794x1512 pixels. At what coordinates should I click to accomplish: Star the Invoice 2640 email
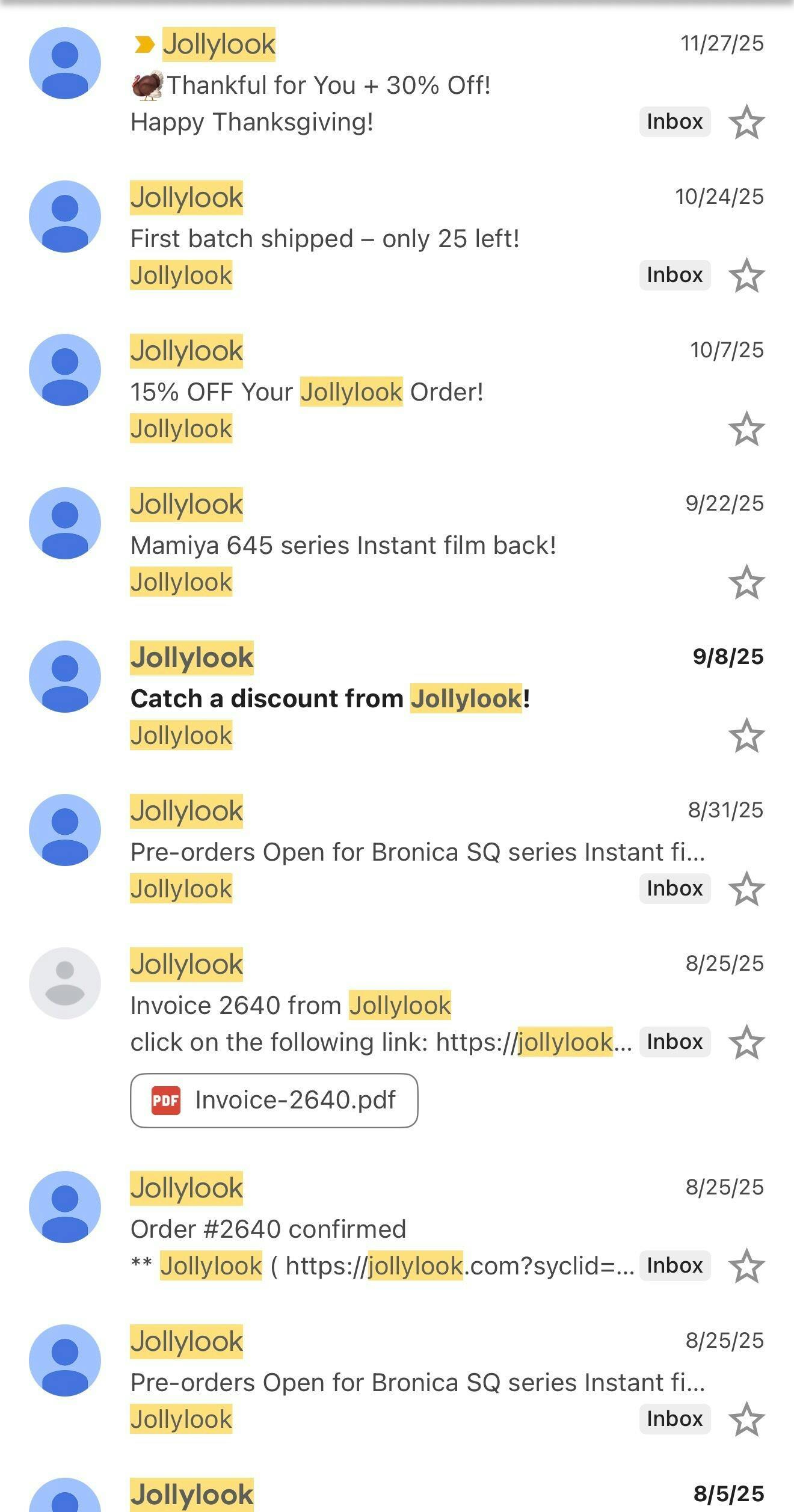coord(746,1042)
